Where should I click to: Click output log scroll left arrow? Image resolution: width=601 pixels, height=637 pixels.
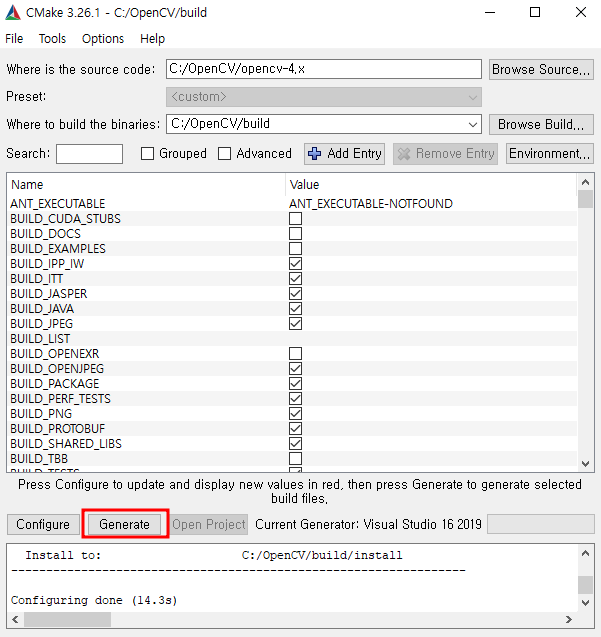15,620
